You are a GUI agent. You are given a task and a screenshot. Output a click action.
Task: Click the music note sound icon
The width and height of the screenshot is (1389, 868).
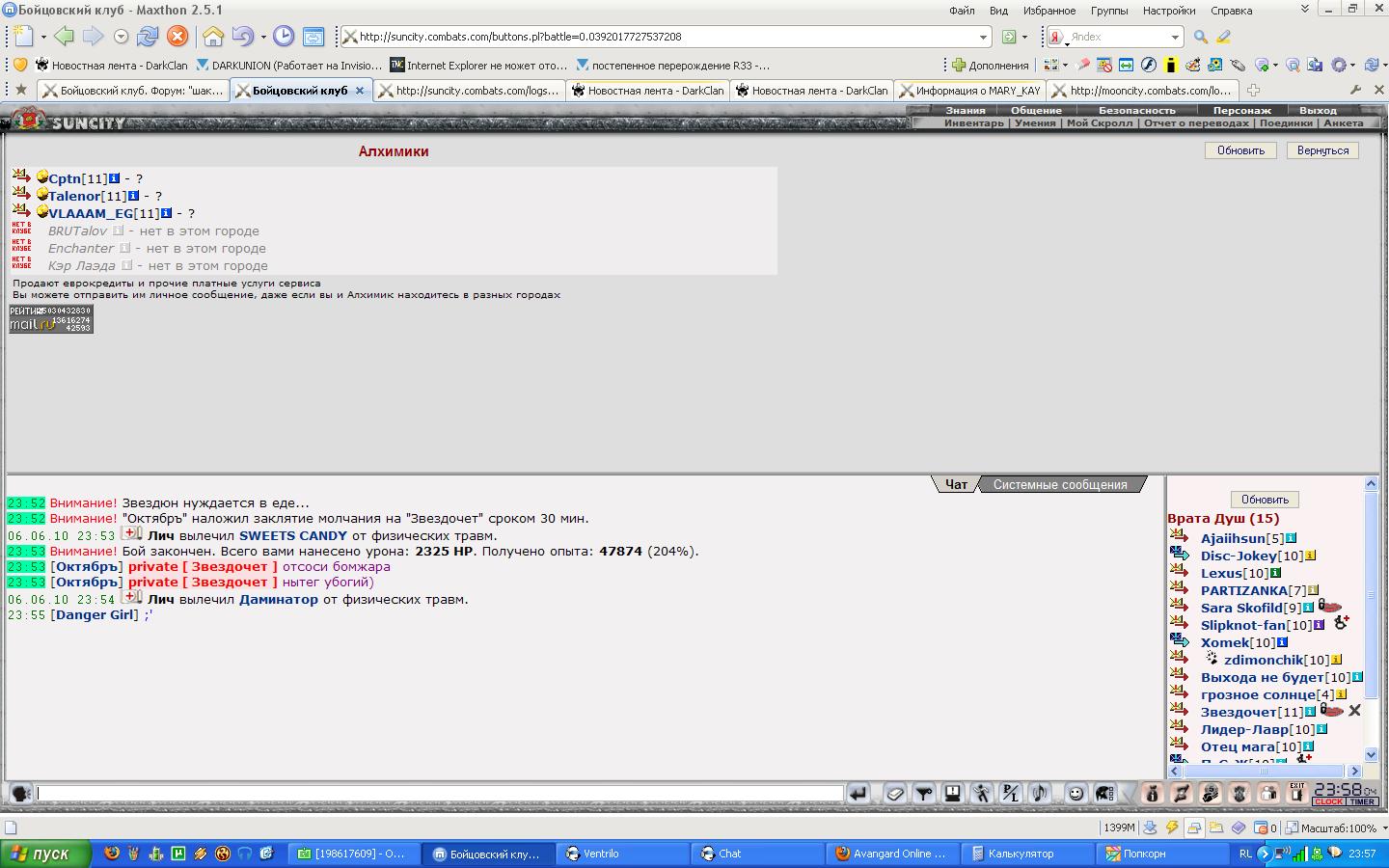[x=1039, y=793]
